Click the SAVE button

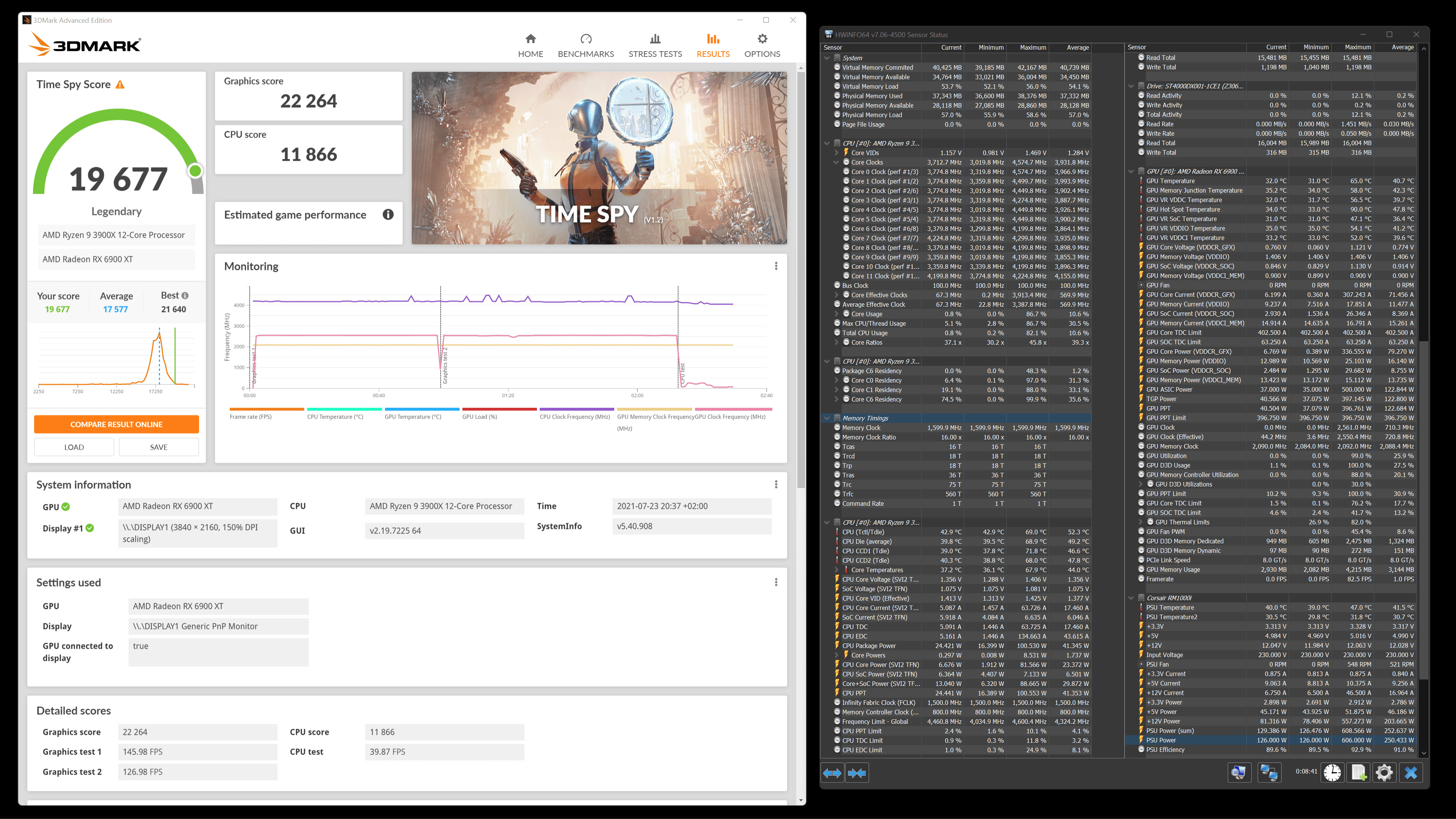pyautogui.click(x=159, y=447)
